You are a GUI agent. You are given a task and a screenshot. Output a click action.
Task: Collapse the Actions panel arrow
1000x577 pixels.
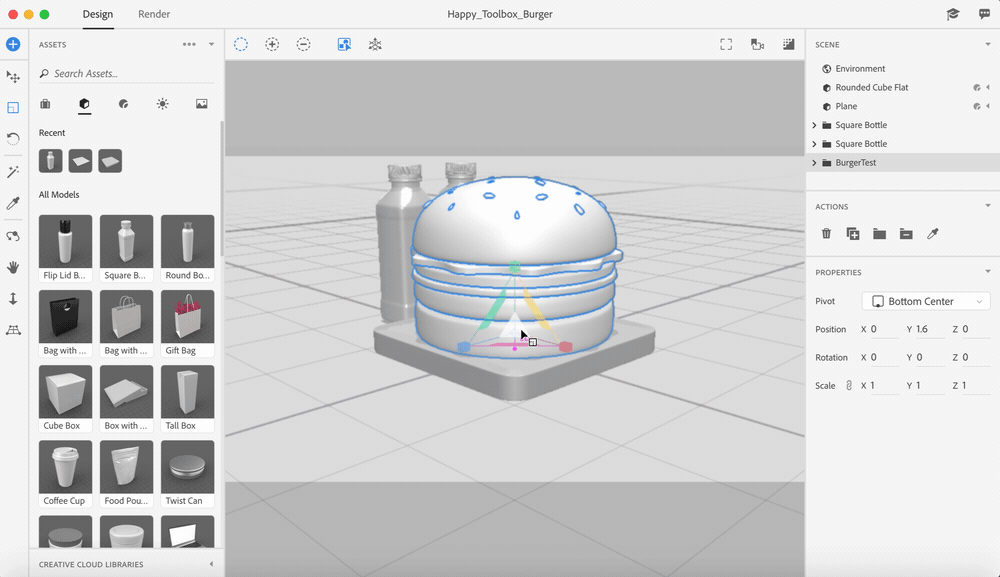[x=988, y=207]
